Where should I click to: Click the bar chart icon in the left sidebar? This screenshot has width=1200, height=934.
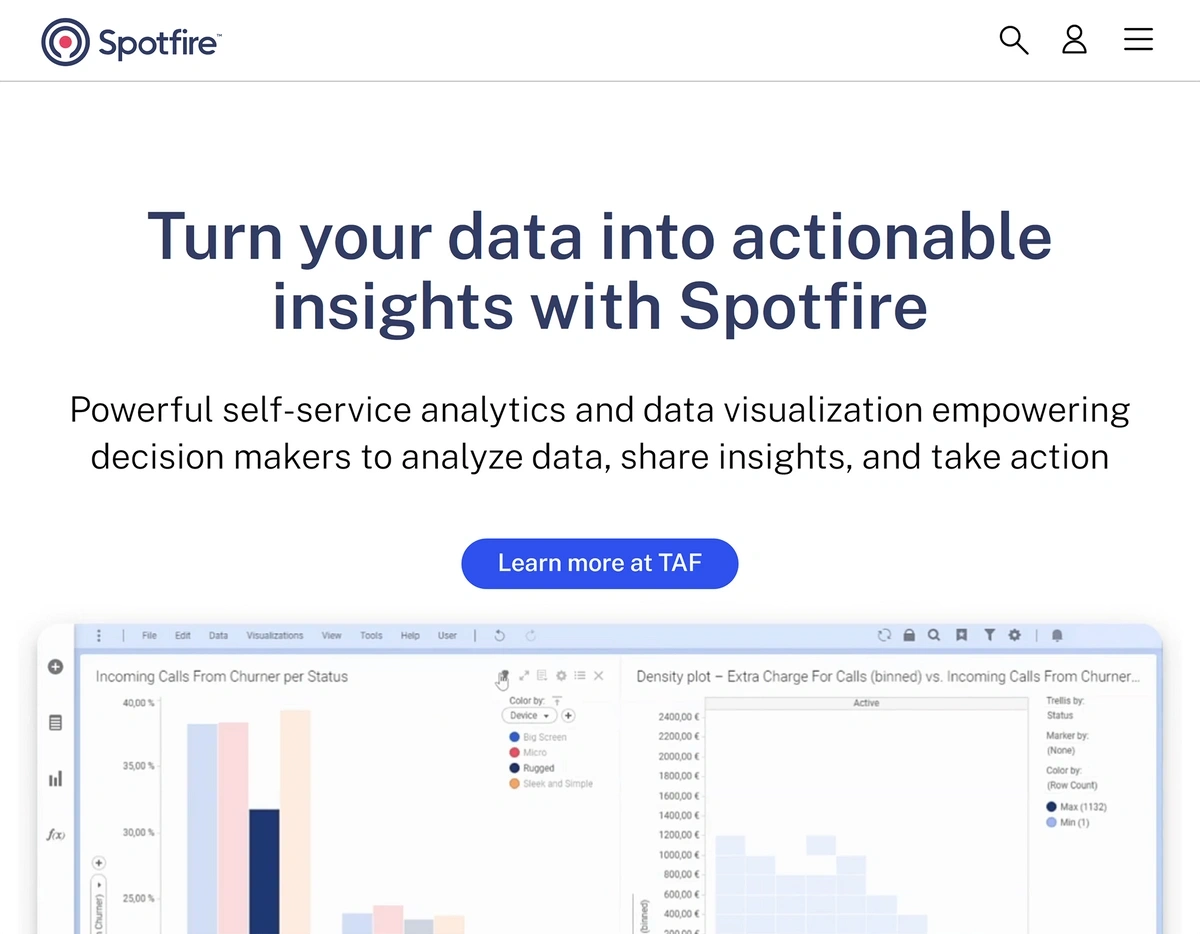(56, 778)
